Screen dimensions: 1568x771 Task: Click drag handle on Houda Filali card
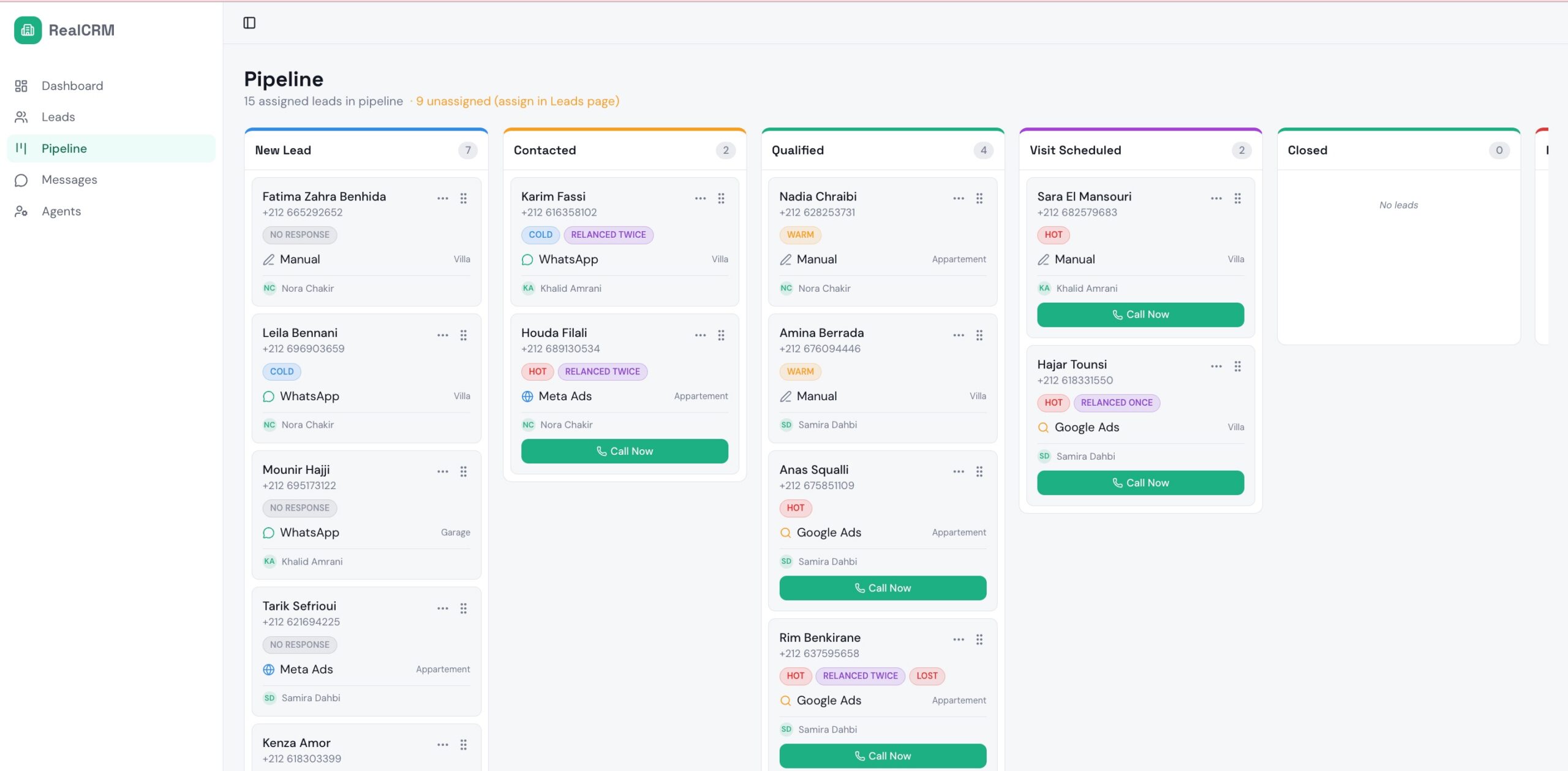pos(722,335)
